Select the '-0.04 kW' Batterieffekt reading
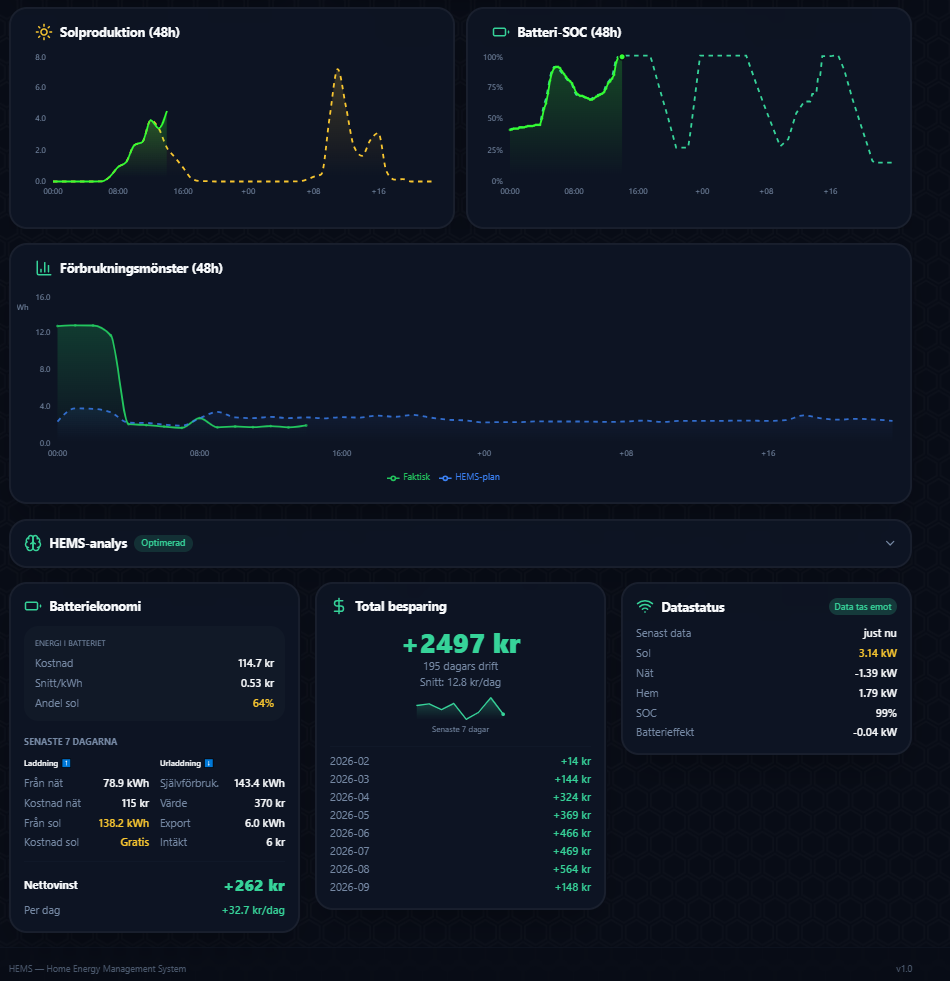Image resolution: width=950 pixels, height=981 pixels. click(x=875, y=732)
